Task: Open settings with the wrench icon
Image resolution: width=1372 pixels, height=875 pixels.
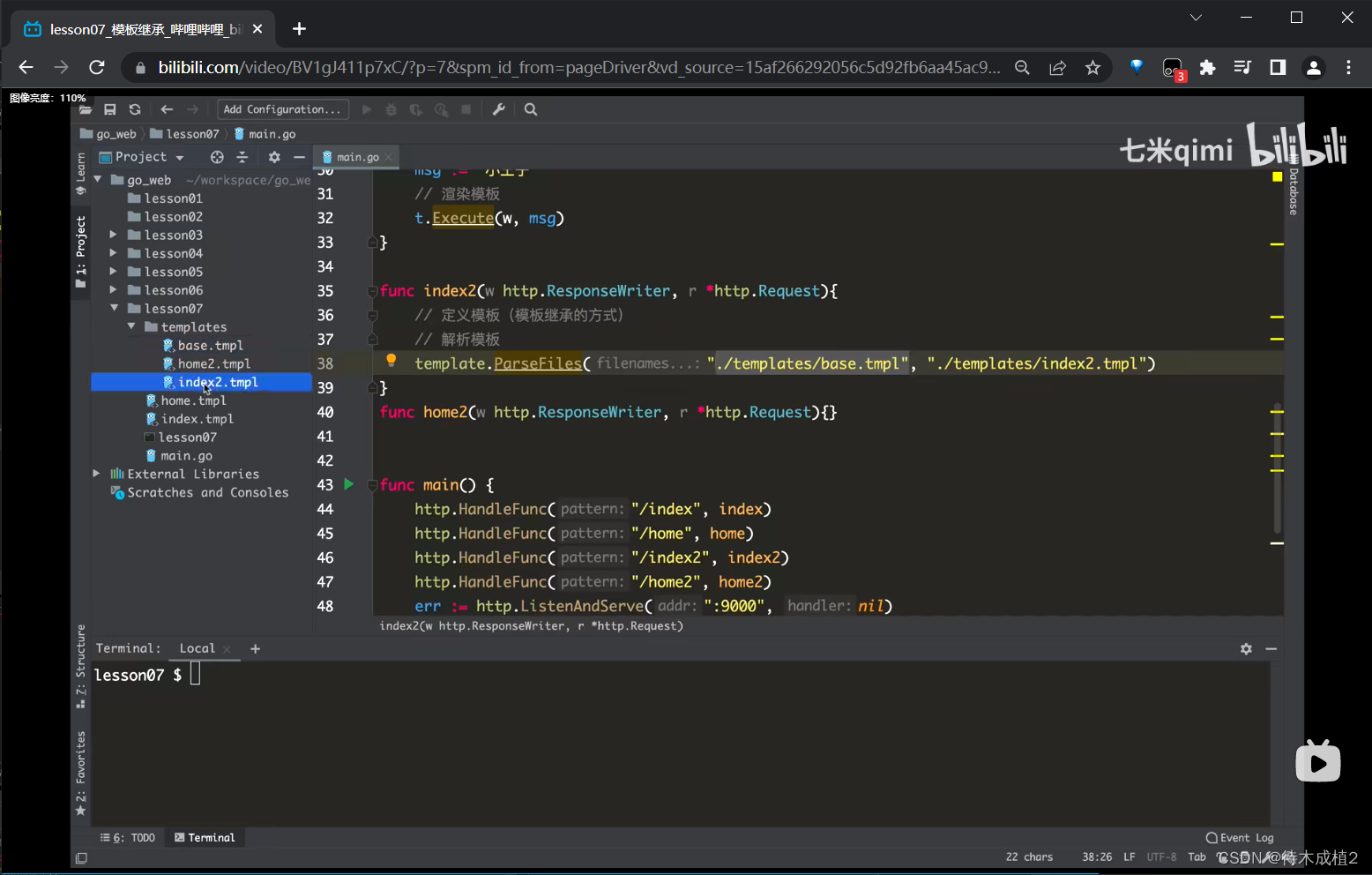Action: pyautogui.click(x=498, y=109)
